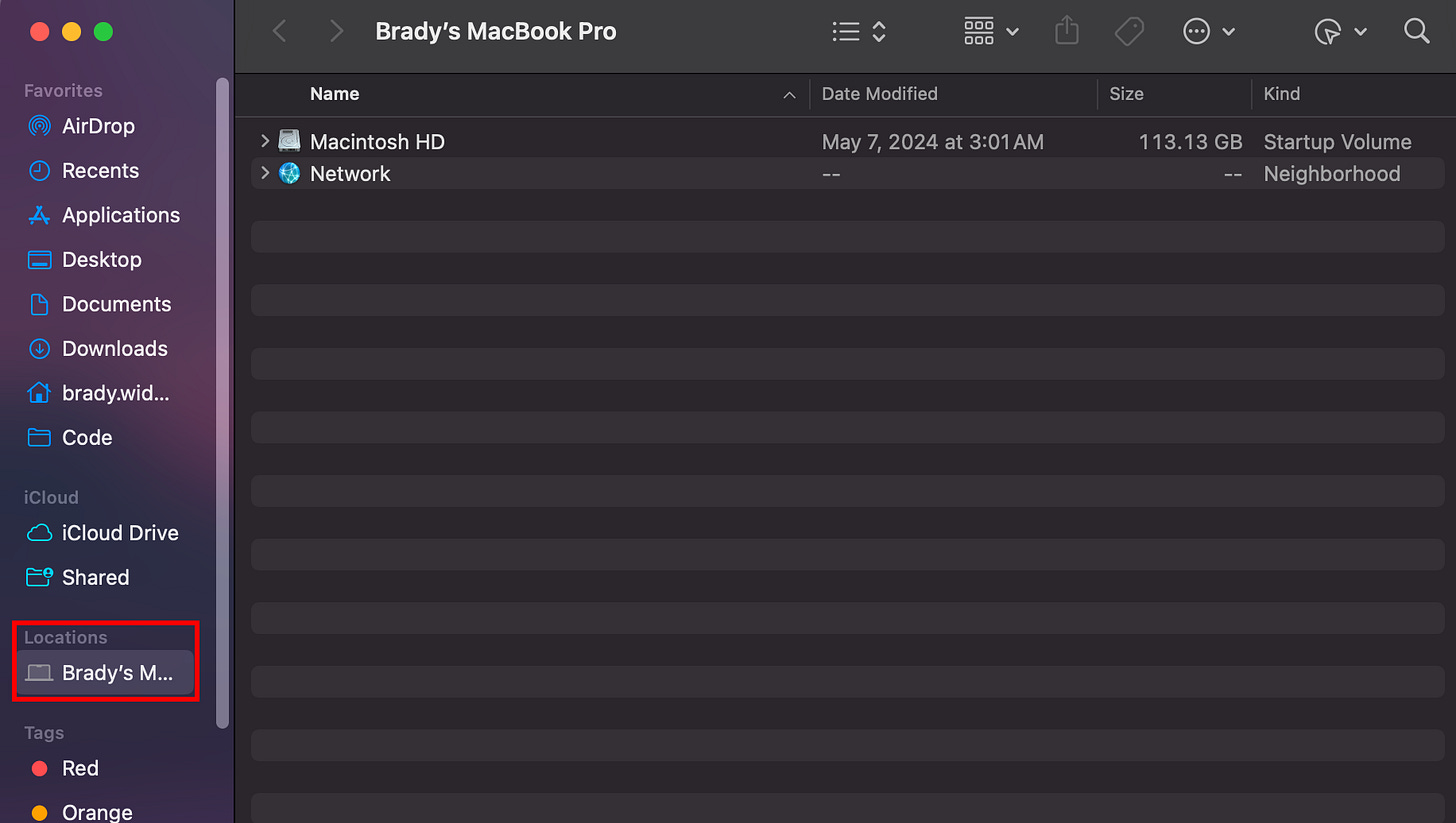1456x823 pixels.
Task: Click the Macintosh HD name text
Action: (x=377, y=142)
